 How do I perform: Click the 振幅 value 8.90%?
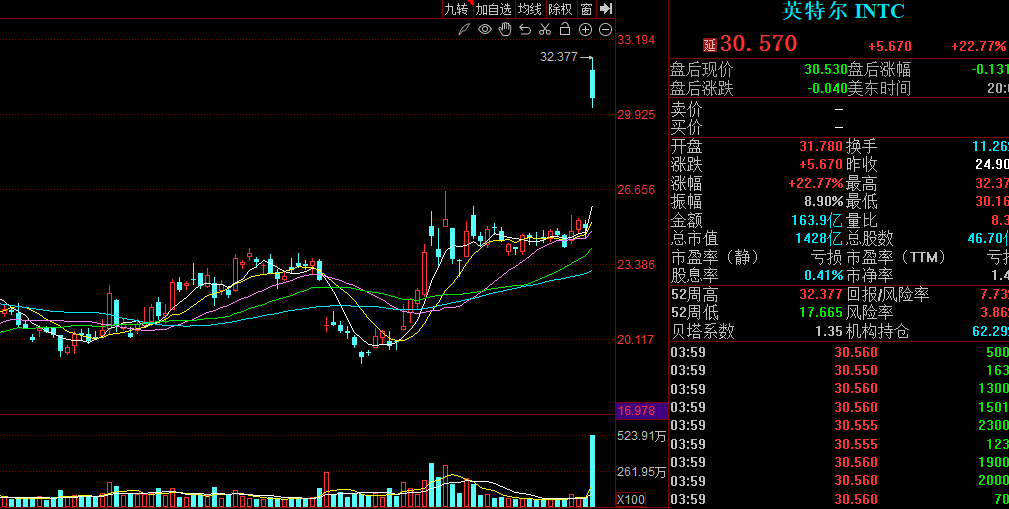[x=823, y=201]
